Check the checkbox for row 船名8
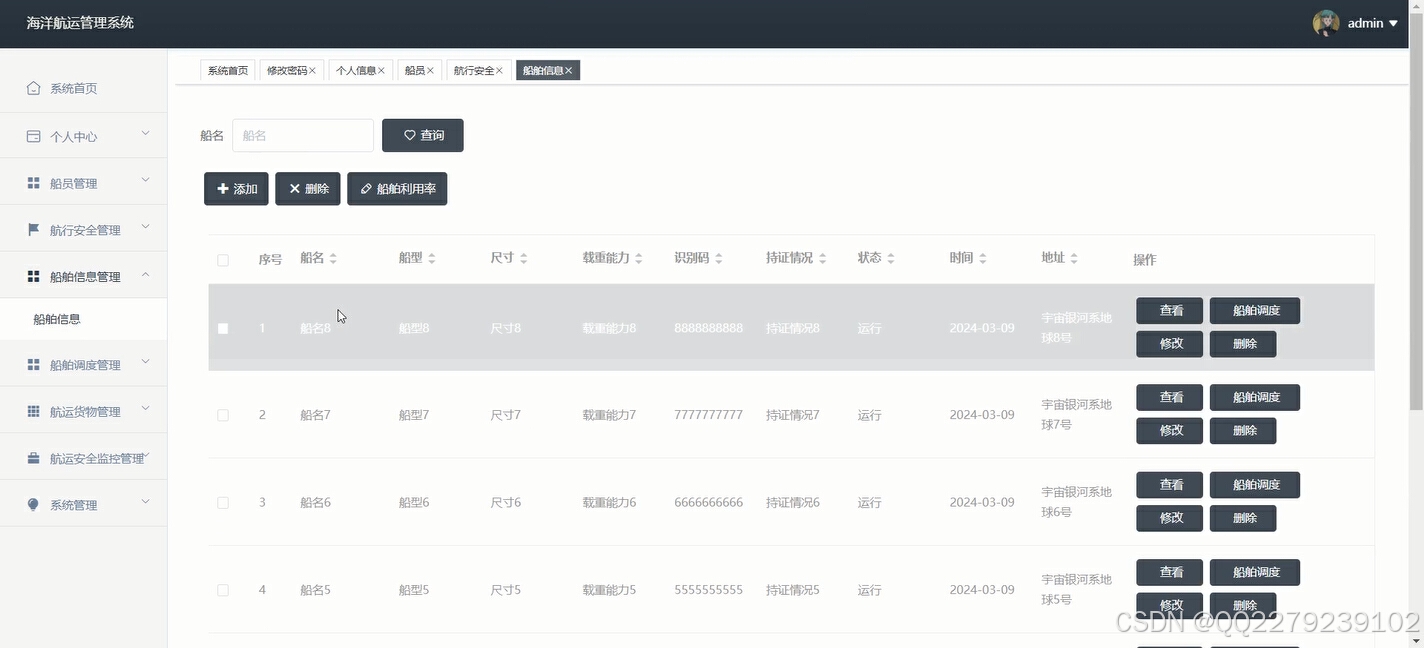The width and height of the screenshot is (1424, 648). pos(223,327)
